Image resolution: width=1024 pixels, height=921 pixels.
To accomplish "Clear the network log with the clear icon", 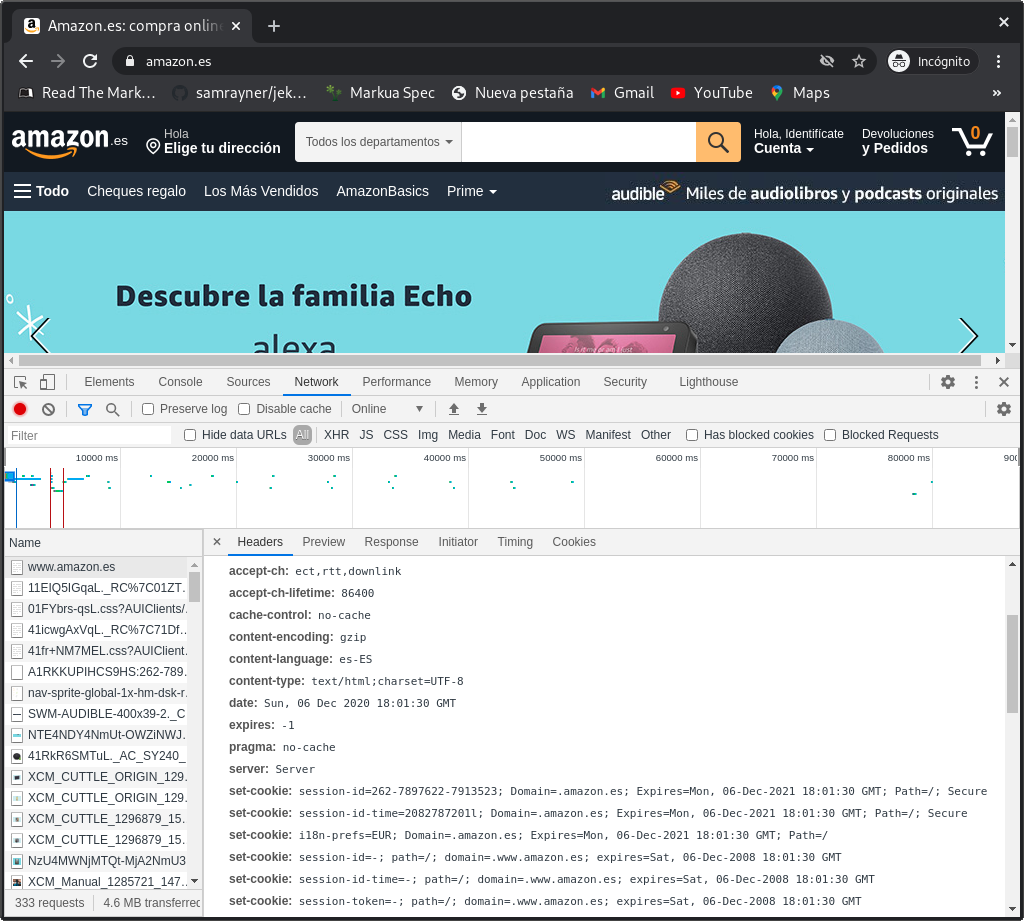I will click(46, 409).
